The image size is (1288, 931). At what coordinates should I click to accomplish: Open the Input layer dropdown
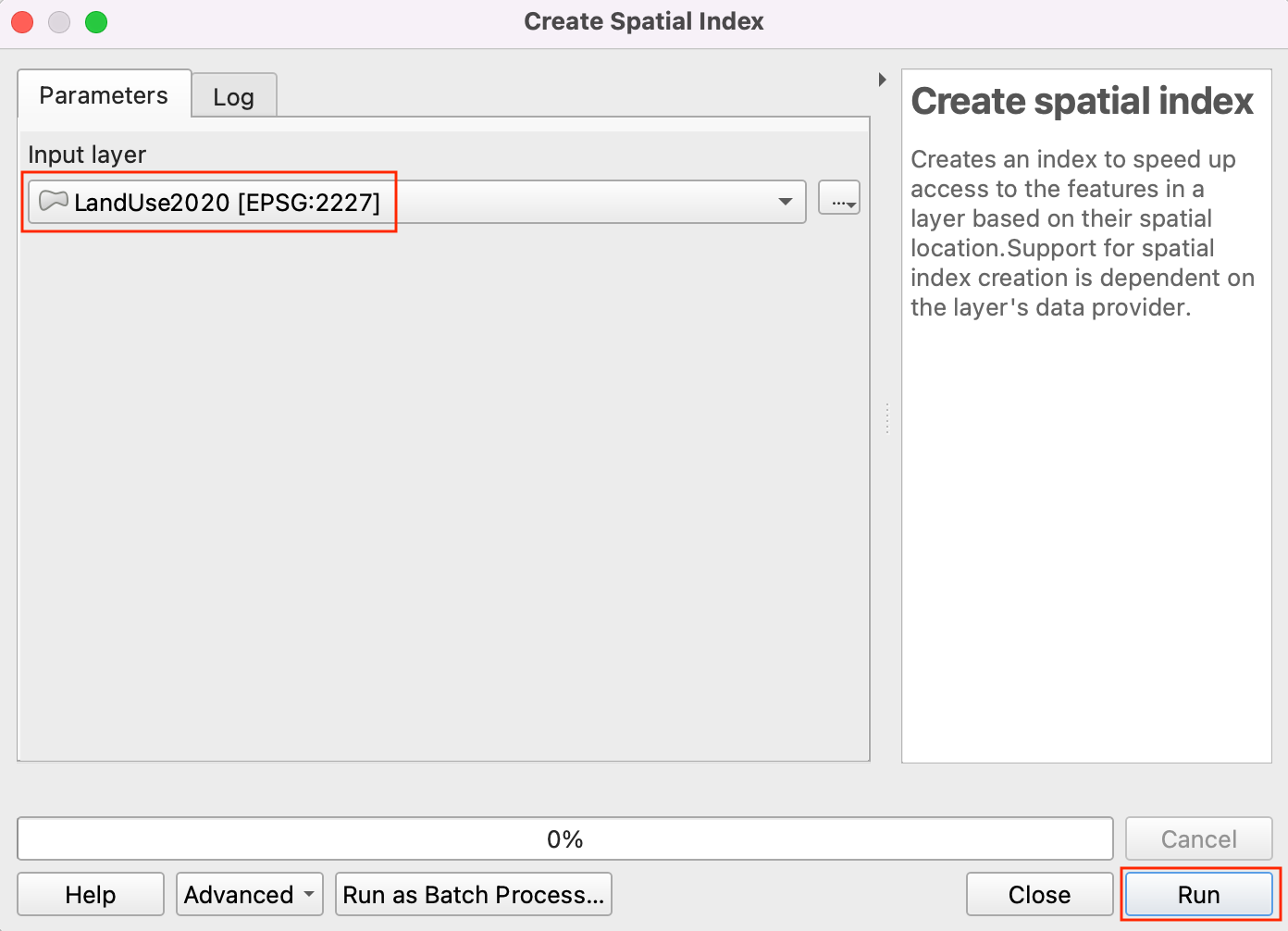click(417, 202)
